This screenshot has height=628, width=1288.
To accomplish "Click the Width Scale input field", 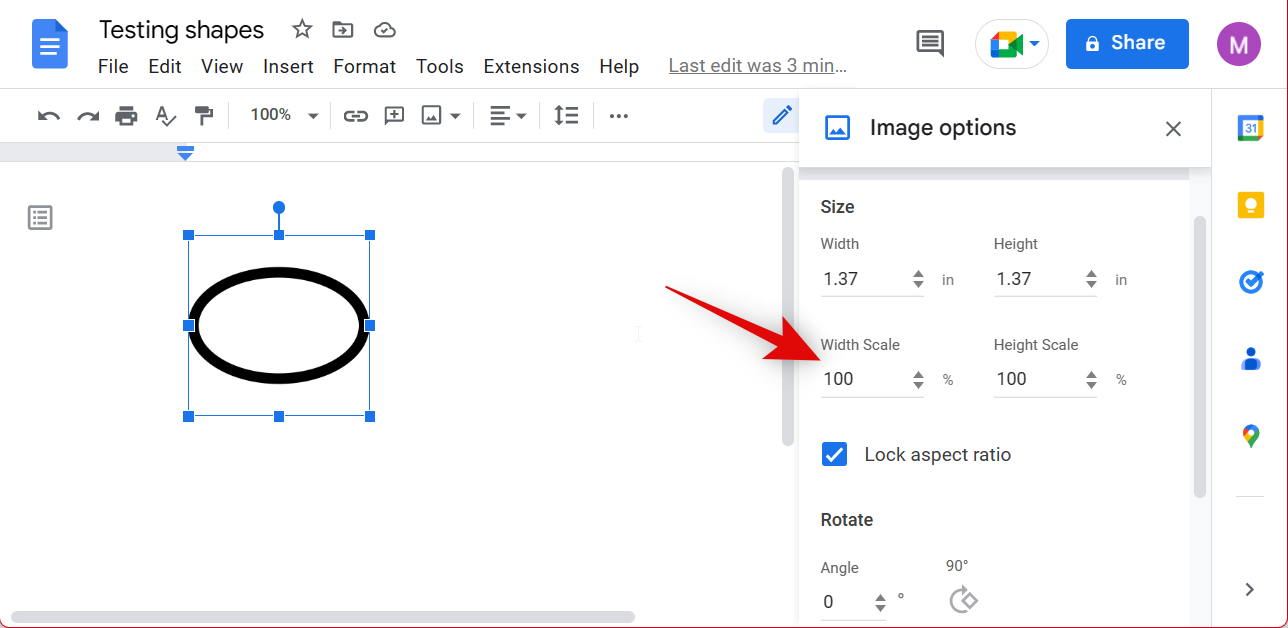I will click(x=863, y=379).
